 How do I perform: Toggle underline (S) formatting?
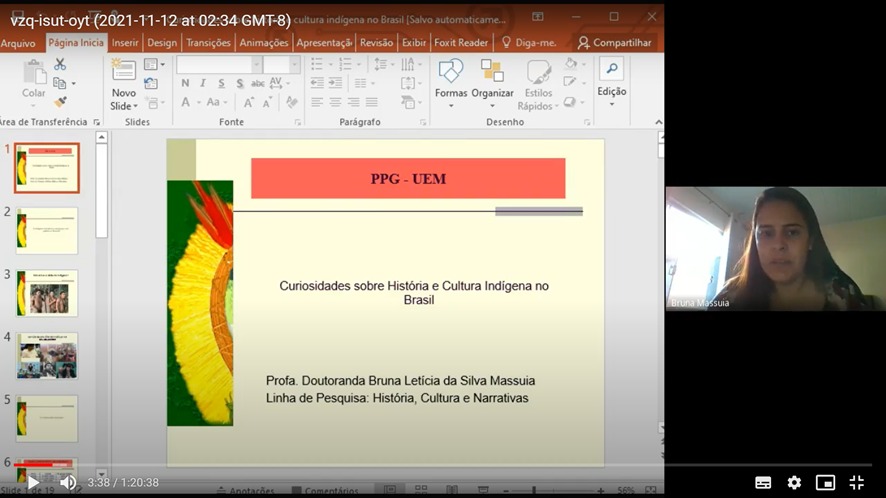[221, 83]
